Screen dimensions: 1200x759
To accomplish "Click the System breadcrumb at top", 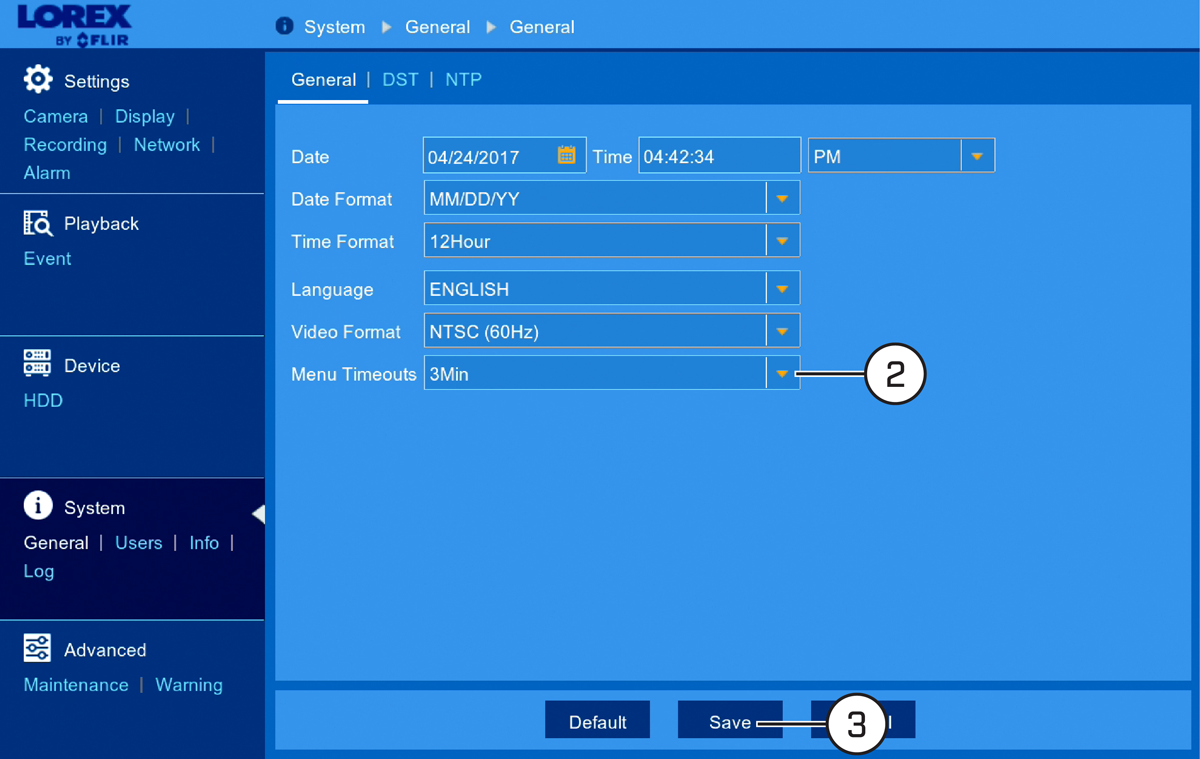I will point(334,27).
